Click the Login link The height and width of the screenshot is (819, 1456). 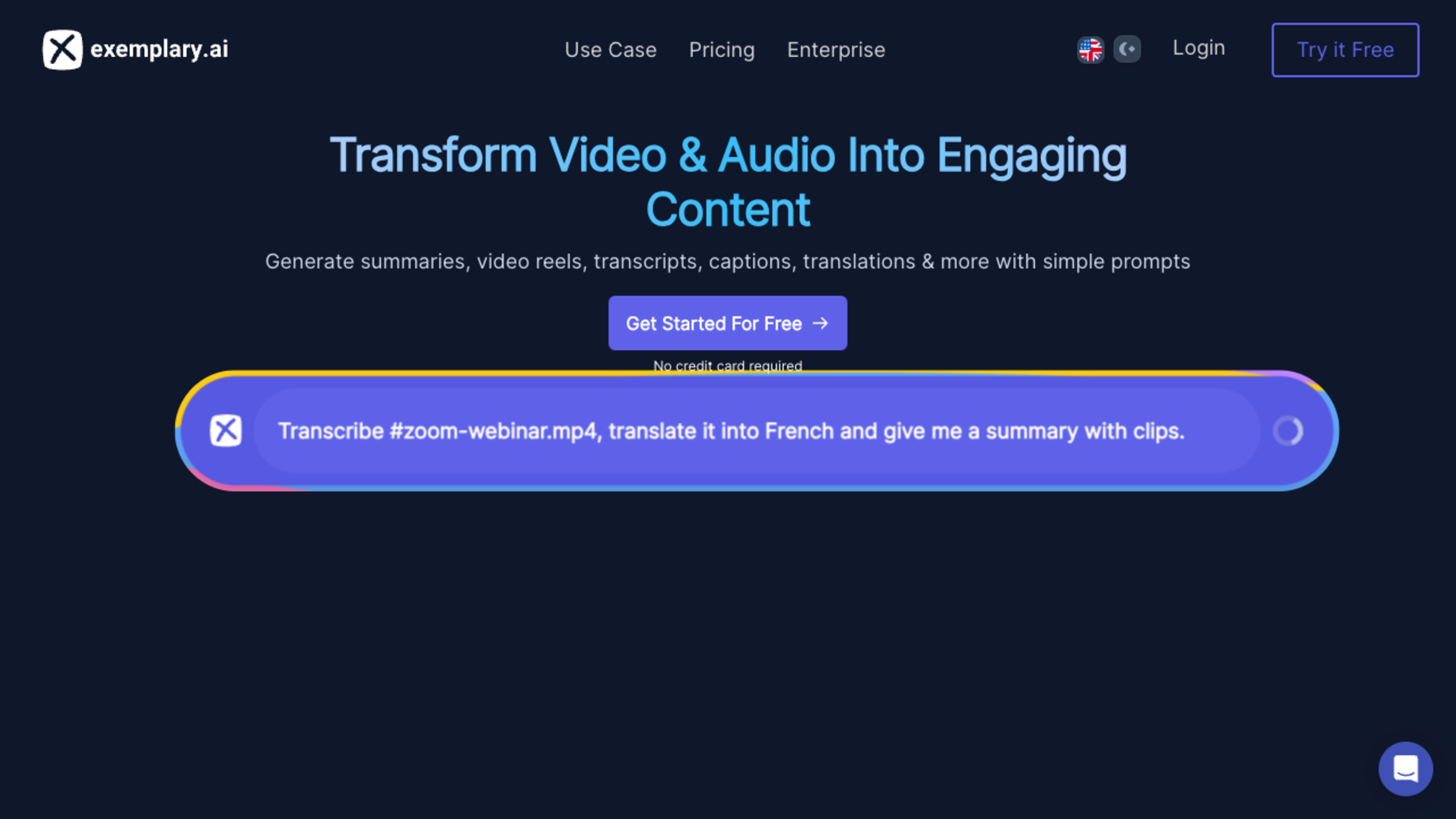[1199, 48]
